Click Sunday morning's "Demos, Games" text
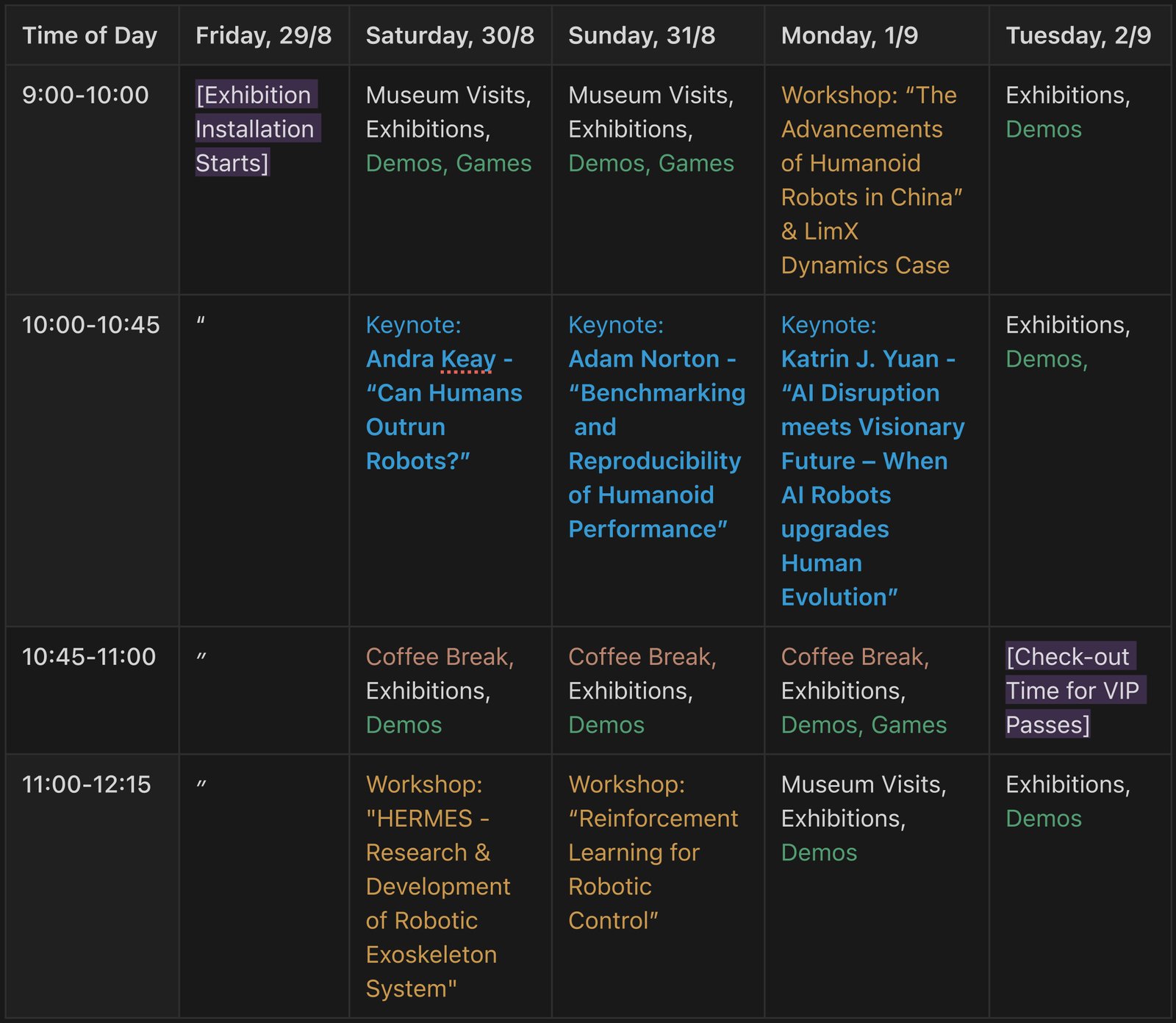1176x1023 pixels. 650,163
